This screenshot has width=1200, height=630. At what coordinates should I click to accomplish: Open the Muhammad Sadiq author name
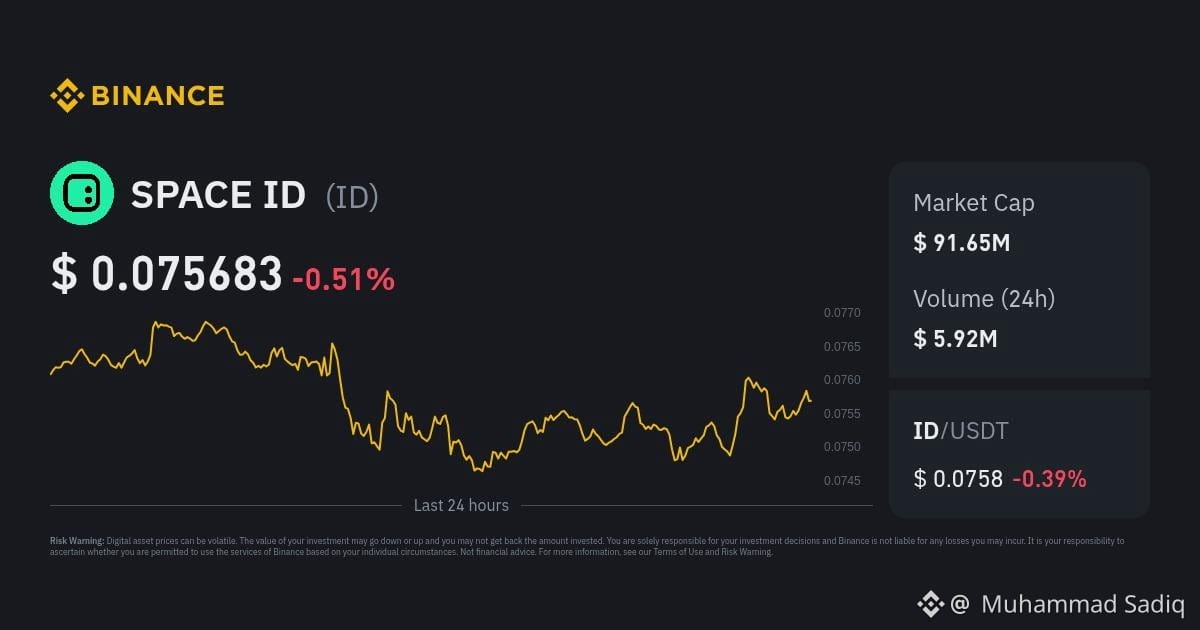(1083, 603)
